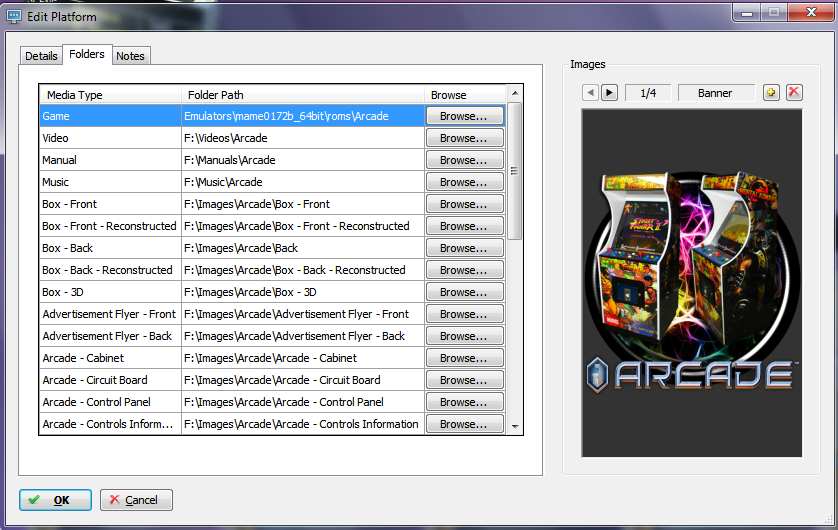
Task: Click the folder list scroll up arrow
Action: (515, 93)
